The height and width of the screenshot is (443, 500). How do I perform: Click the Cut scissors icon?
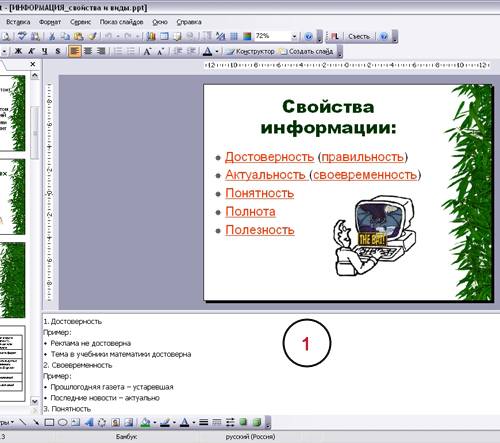click(x=52, y=36)
